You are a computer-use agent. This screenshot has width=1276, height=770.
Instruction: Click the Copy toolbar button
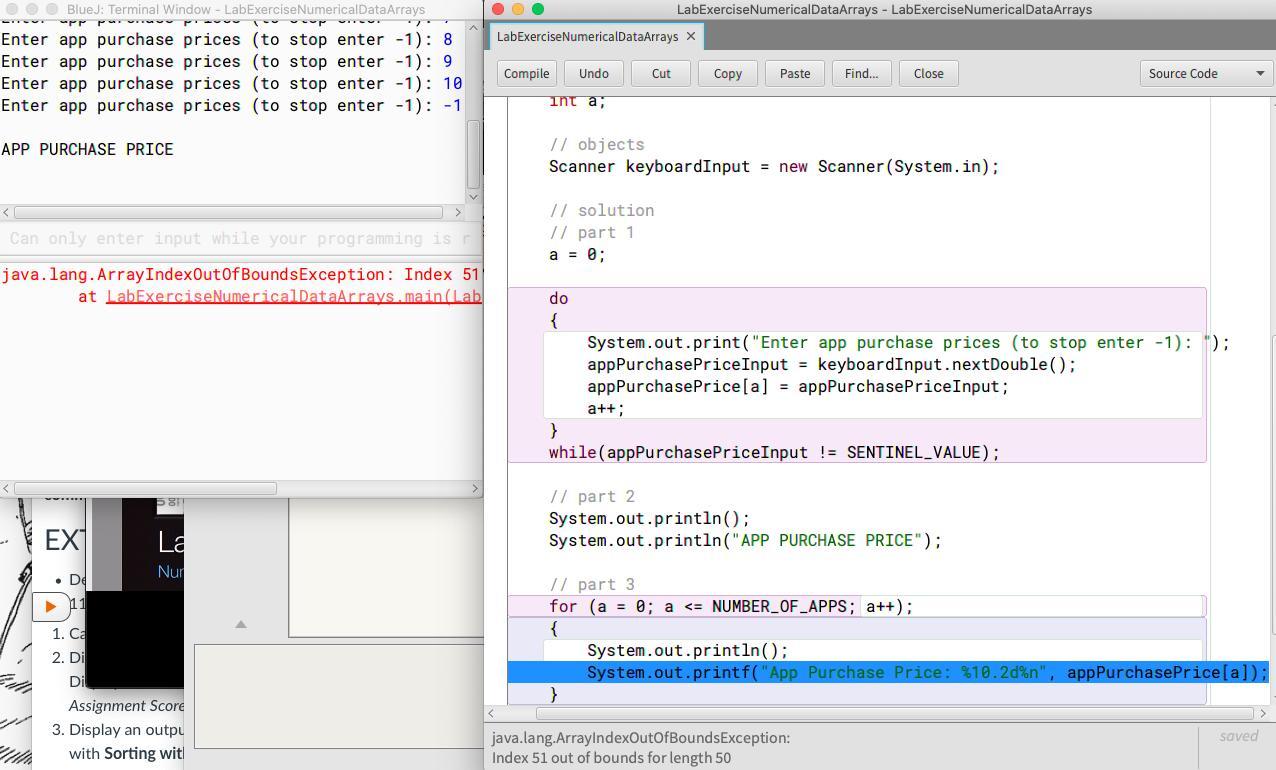[727, 73]
